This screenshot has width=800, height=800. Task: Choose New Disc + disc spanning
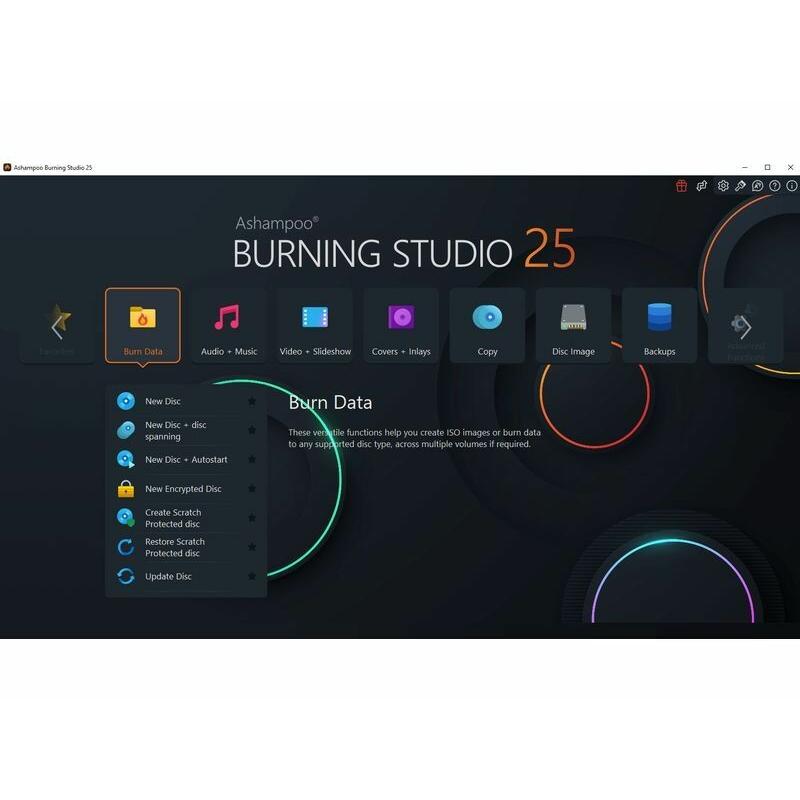pyautogui.click(x=186, y=430)
